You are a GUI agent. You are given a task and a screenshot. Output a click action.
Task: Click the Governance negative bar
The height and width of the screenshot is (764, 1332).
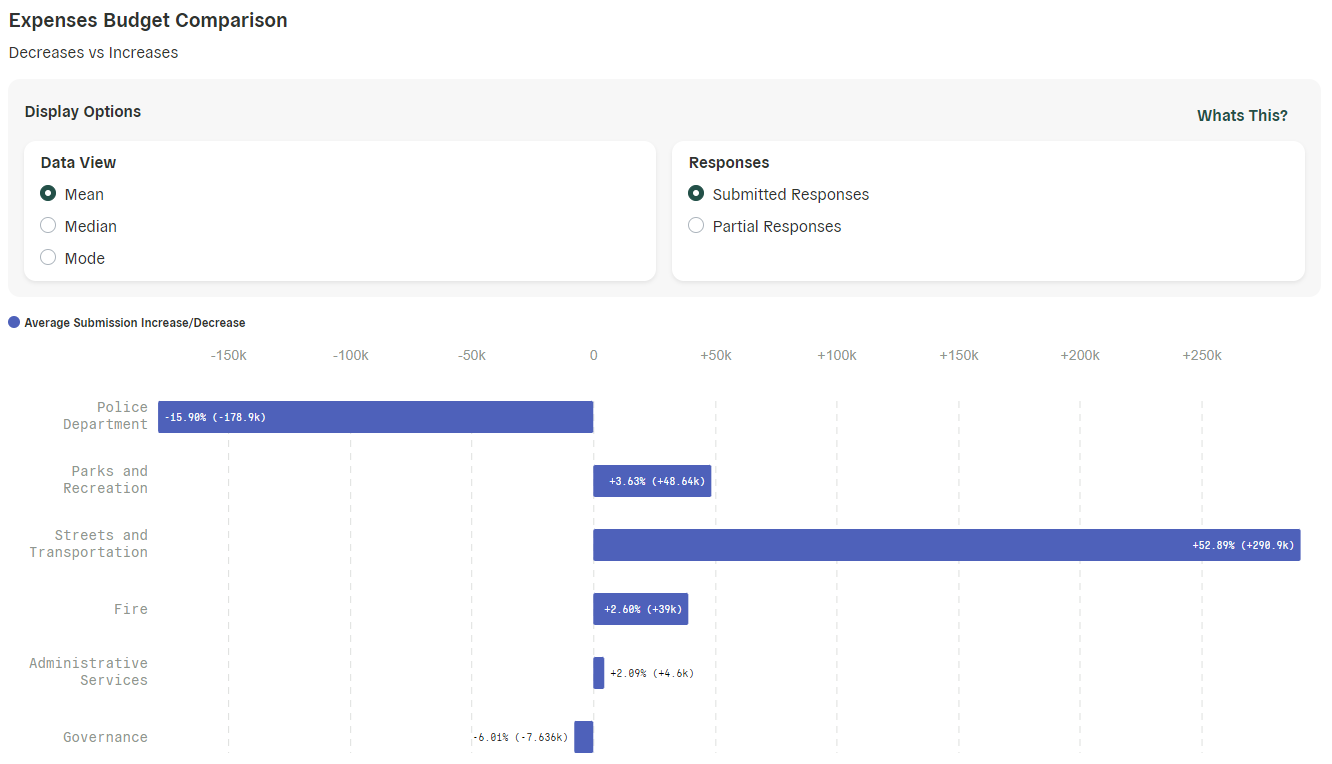(x=584, y=737)
